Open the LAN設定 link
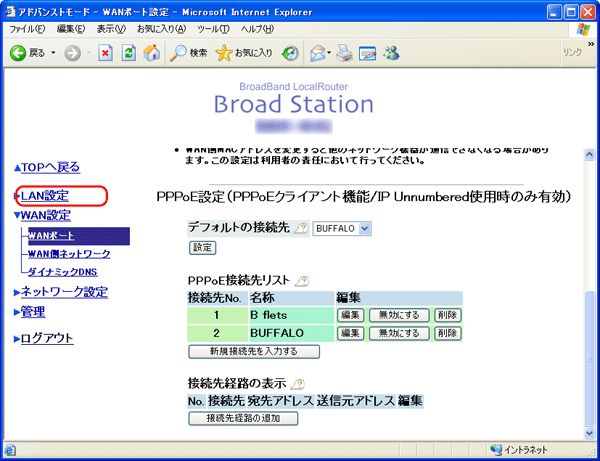The width and height of the screenshot is (600, 461). (44, 196)
